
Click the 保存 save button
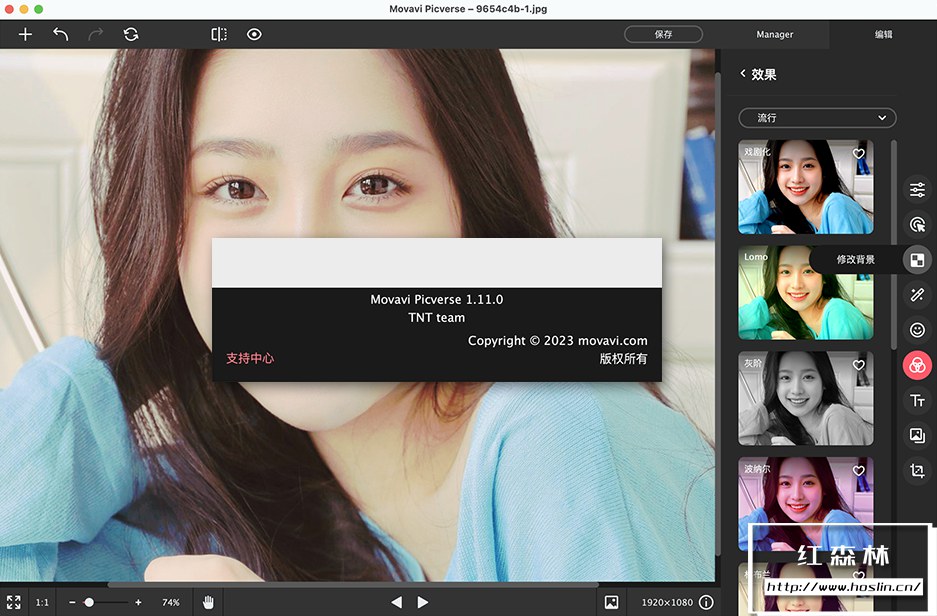click(x=663, y=34)
